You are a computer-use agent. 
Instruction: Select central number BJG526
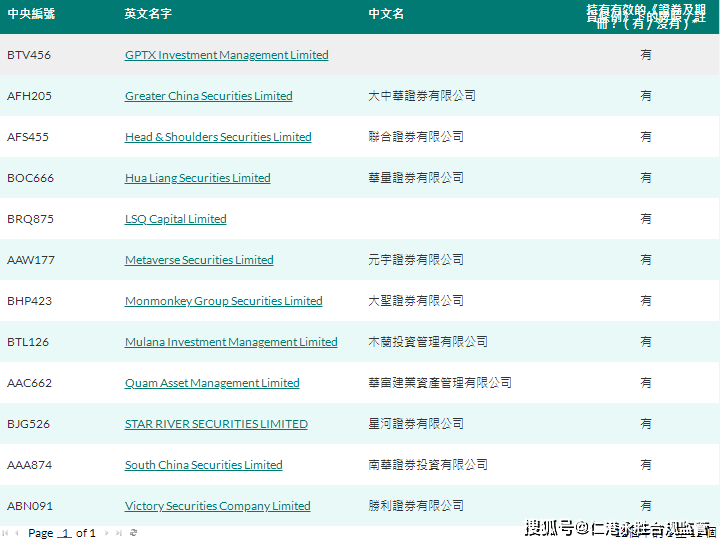tap(28, 424)
